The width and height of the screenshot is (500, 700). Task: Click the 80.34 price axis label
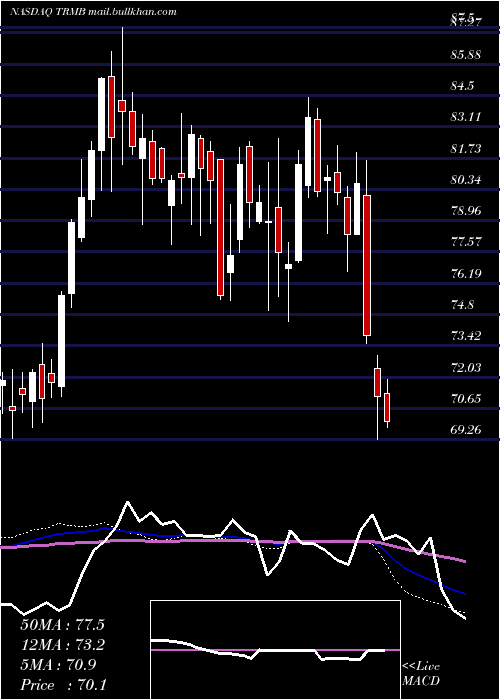coord(466,179)
